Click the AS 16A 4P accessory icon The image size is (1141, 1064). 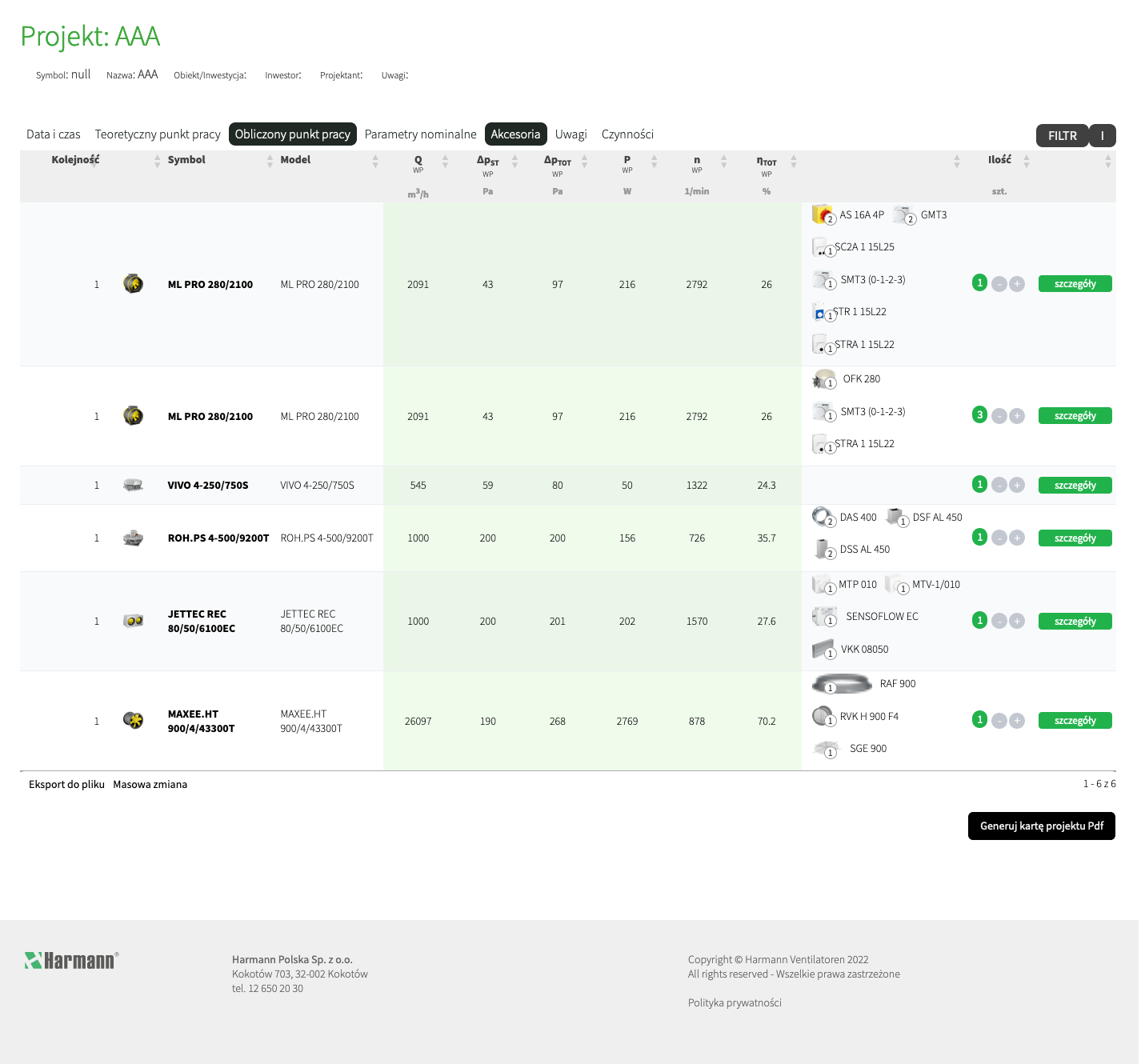823,214
